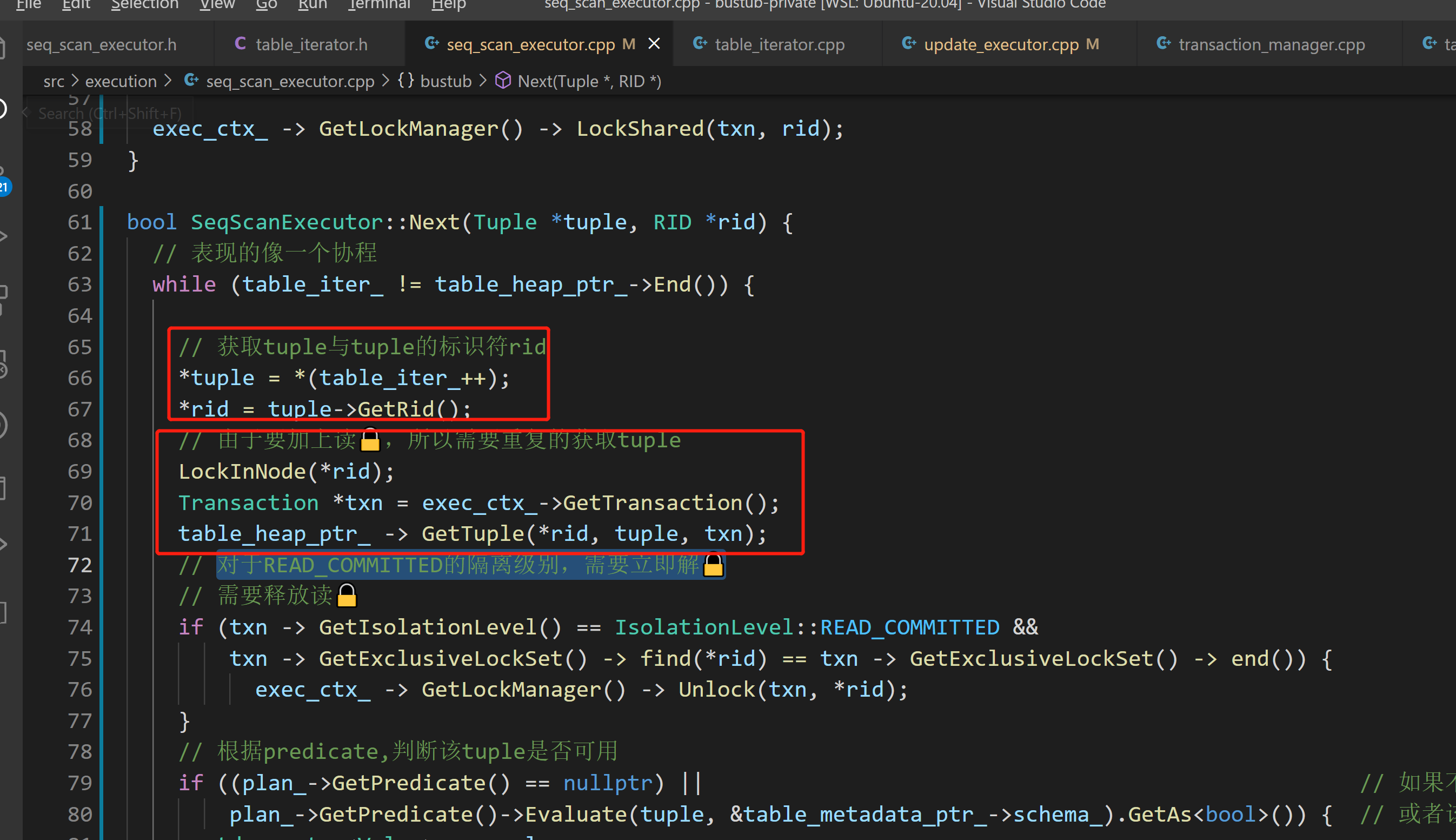Open the Terminal menu

point(379,5)
